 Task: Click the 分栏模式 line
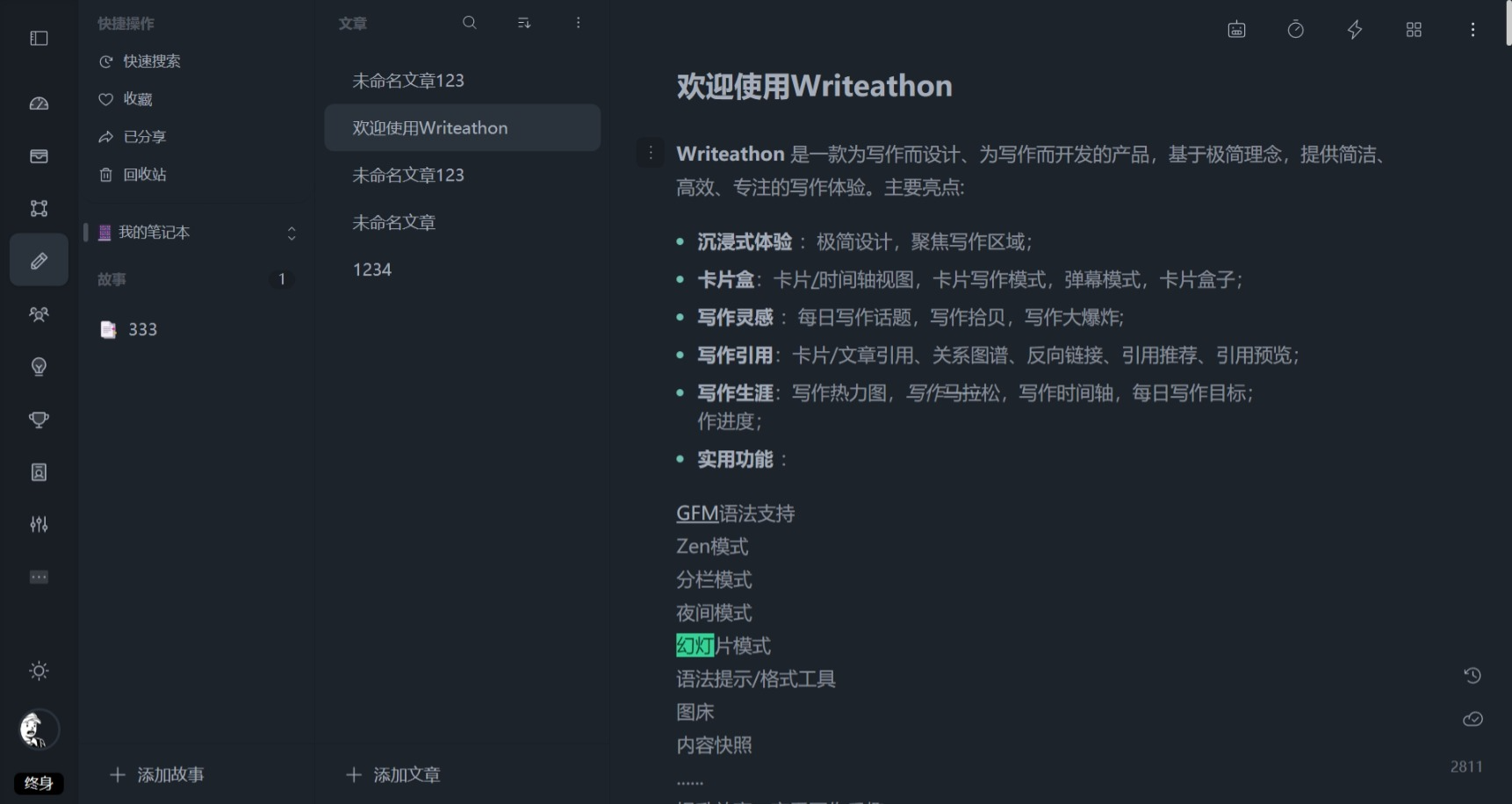(x=714, y=580)
